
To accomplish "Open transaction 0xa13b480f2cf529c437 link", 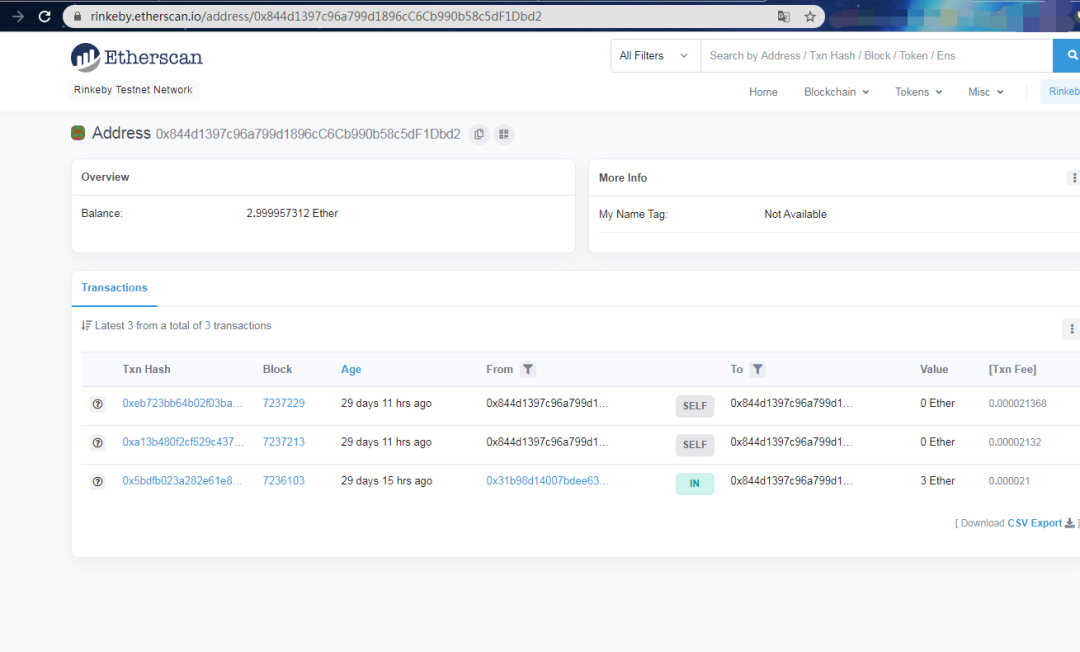I will (183, 442).
